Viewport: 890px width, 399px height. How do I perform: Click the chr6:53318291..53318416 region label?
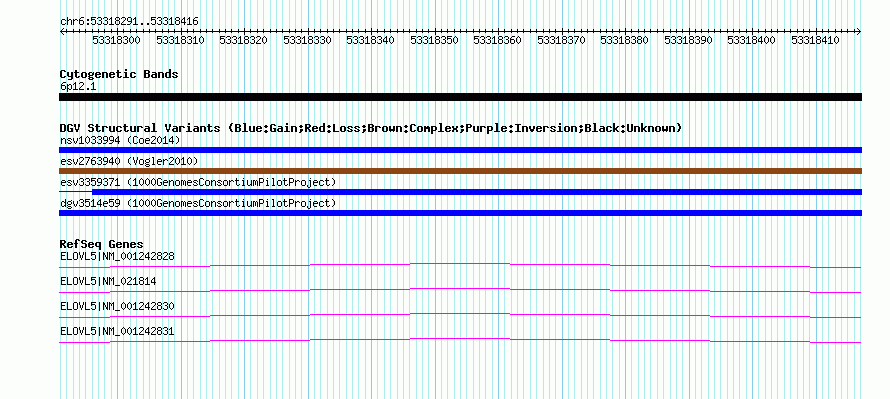click(x=129, y=22)
